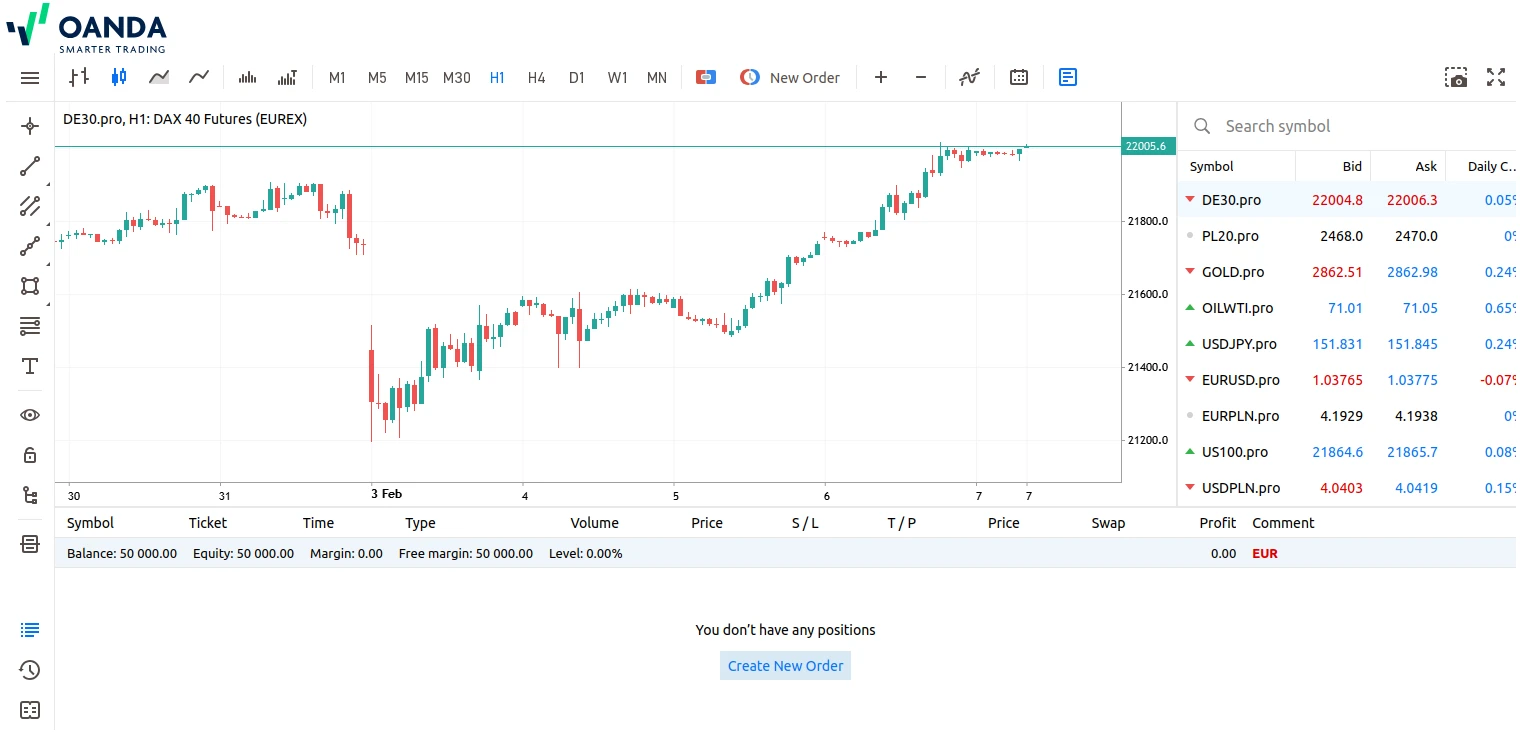Screen dimensions: 1520x756
Task: Sort market watch by Symbol header
Action: [1211, 167]
